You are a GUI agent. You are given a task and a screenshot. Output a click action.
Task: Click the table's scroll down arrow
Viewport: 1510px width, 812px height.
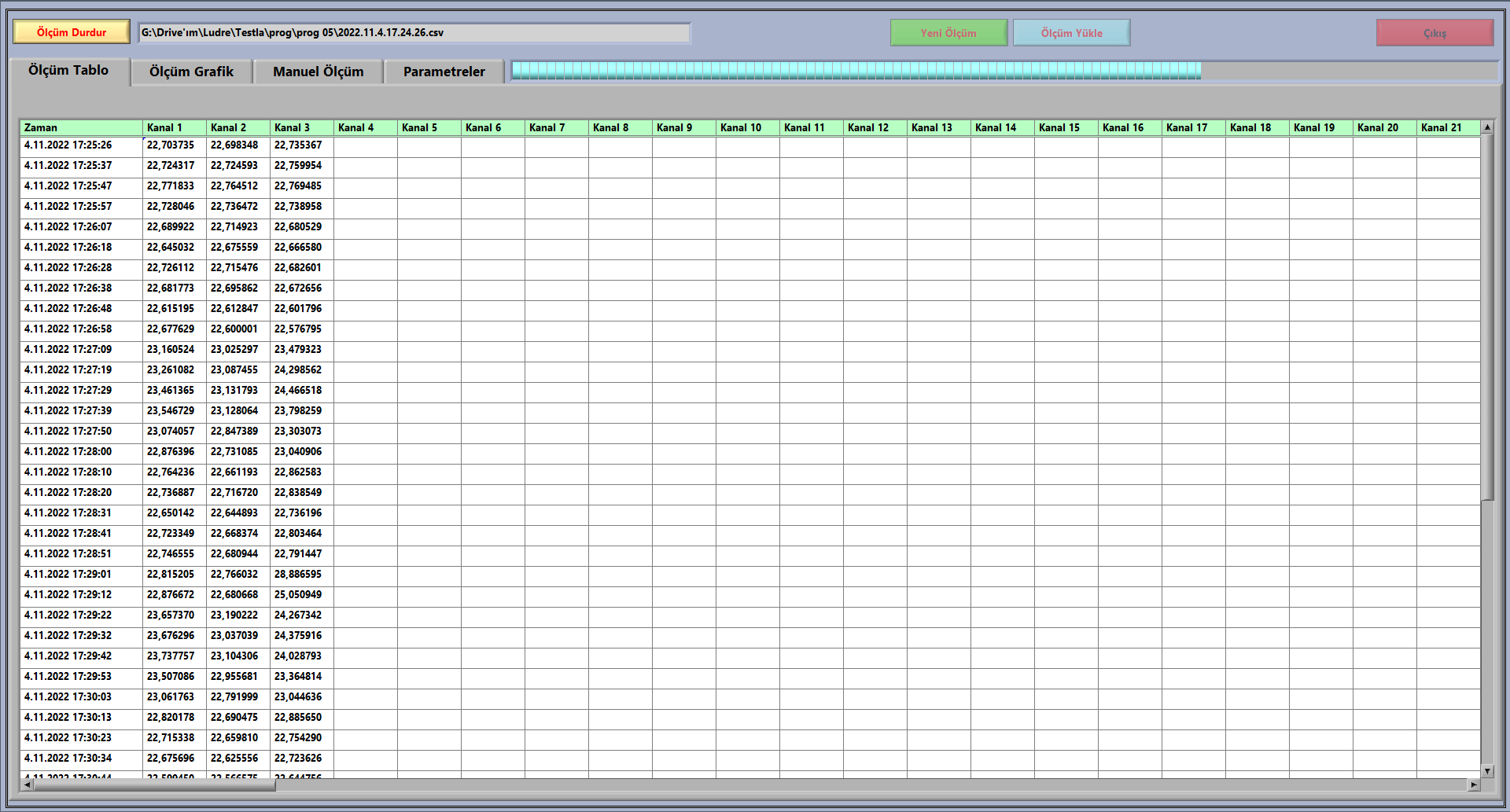click(x=1486, y=771)
